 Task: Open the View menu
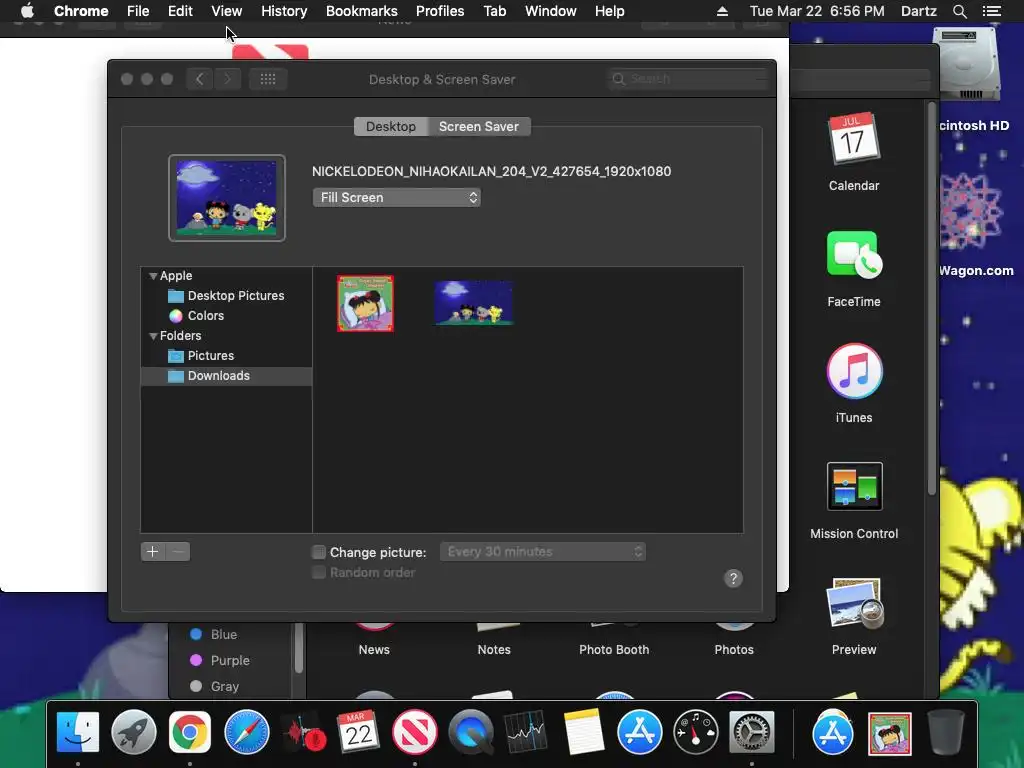(227, 11)
